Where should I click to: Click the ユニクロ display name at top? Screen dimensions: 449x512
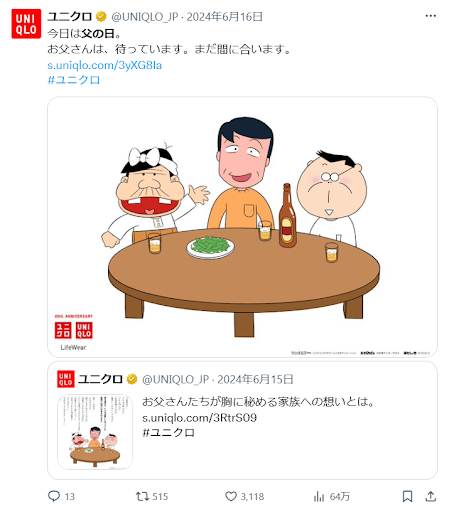pos(69,16)
